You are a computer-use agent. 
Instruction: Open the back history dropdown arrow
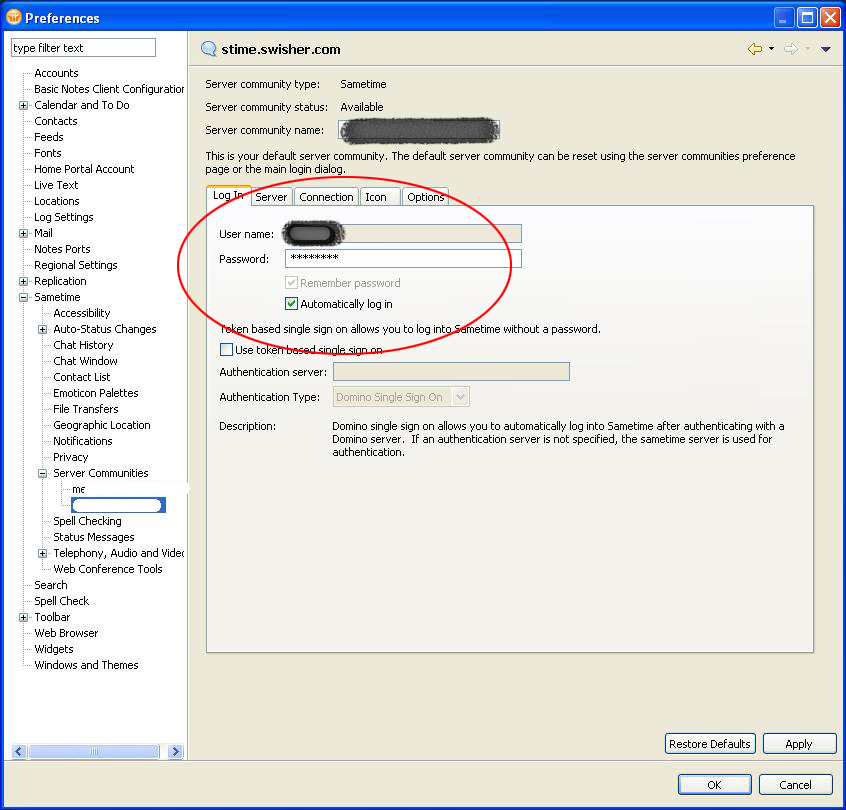point(772,49)
